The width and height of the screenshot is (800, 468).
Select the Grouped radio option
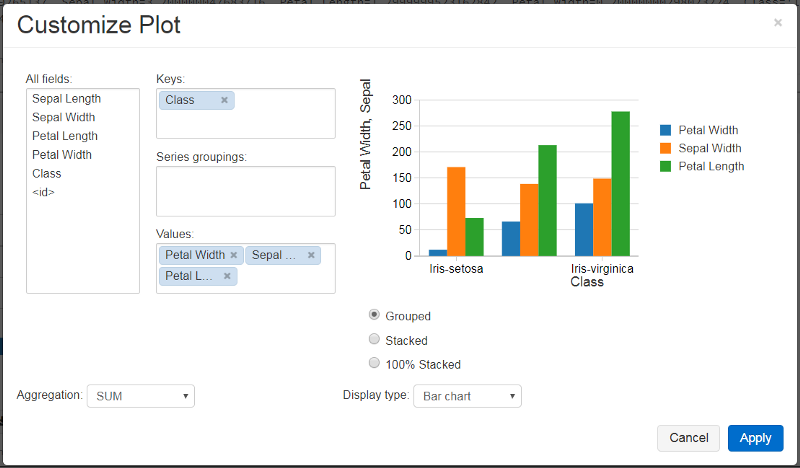point(374,315)
